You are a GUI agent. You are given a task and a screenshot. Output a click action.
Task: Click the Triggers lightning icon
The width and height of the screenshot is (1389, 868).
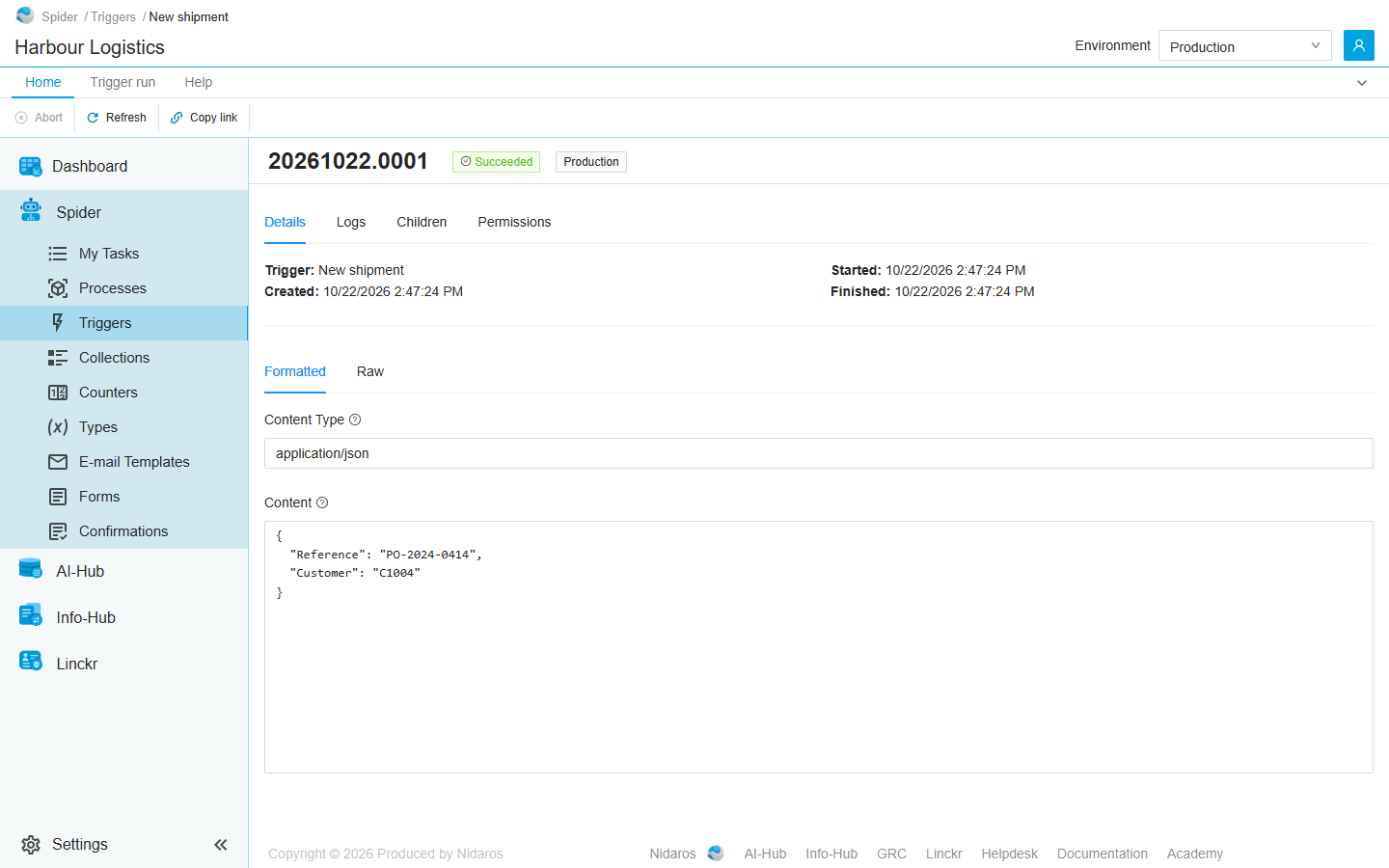point(58,323)
